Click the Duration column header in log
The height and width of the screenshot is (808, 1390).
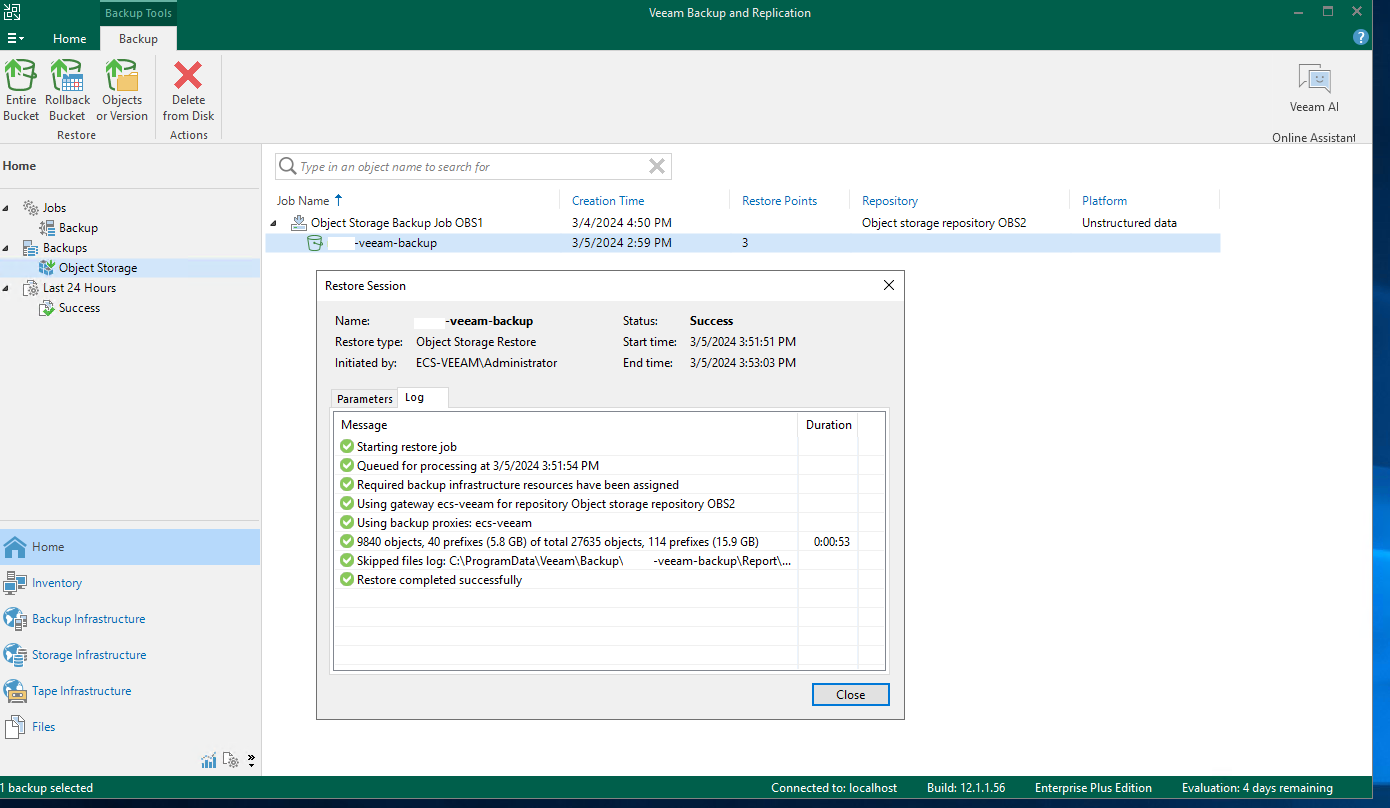828,425
